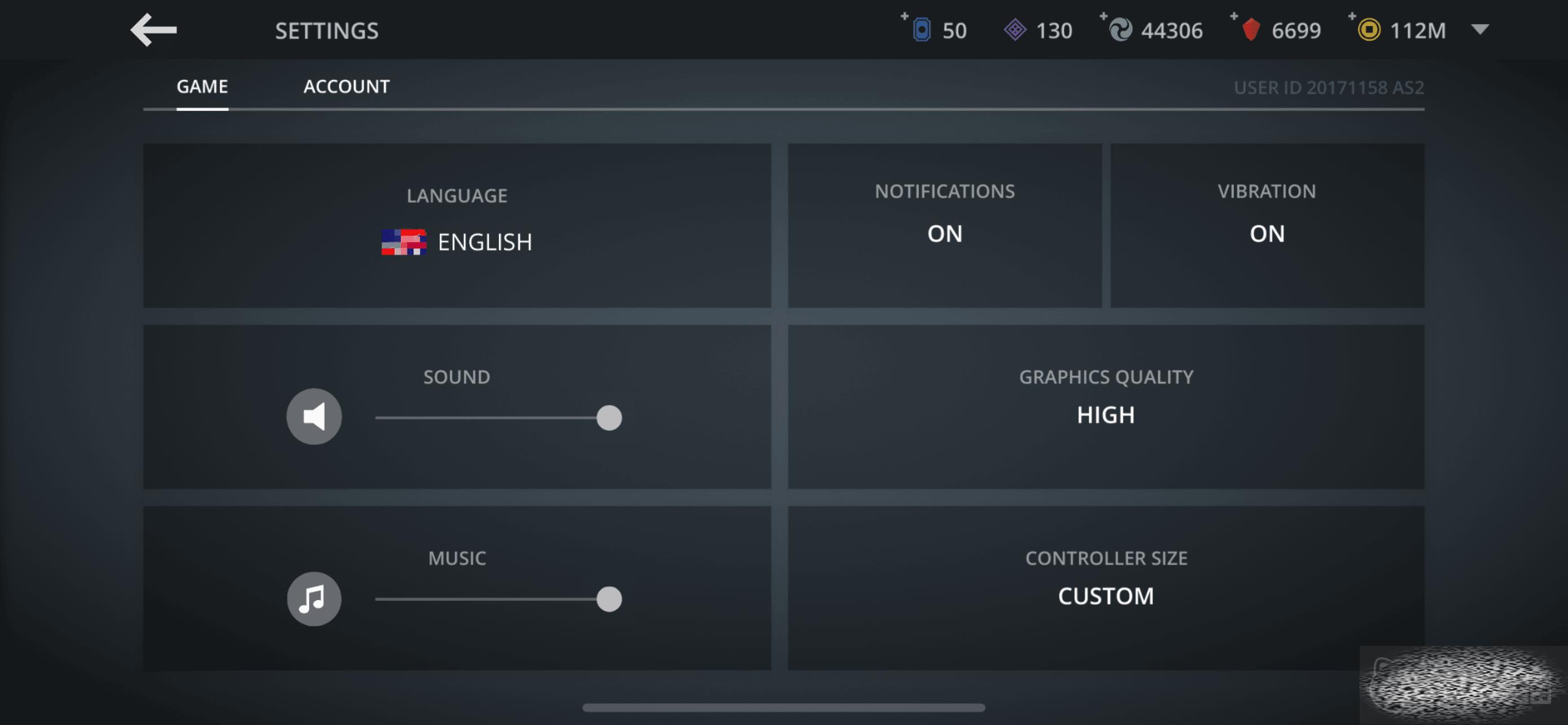Change the GRAPHICS QUALITY setting
Screen dimensions: 1568x725
[1106, 407]
